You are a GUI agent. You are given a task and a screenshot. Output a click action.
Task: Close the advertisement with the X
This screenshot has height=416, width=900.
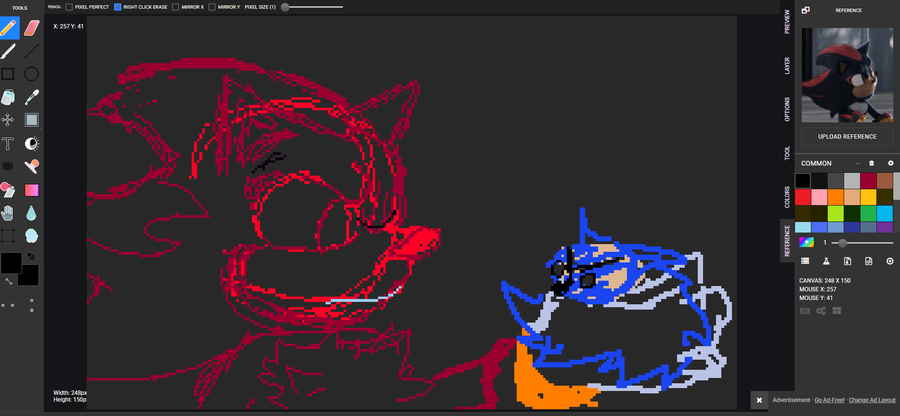(x=759, y=400)
